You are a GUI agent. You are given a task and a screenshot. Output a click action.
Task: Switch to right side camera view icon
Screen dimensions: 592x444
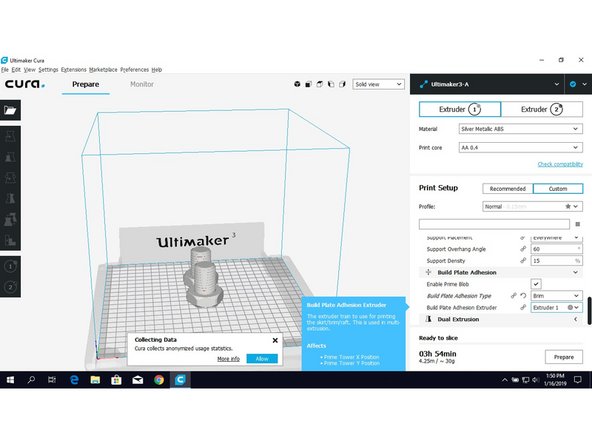pyautogui.click(x=342, y=84)
